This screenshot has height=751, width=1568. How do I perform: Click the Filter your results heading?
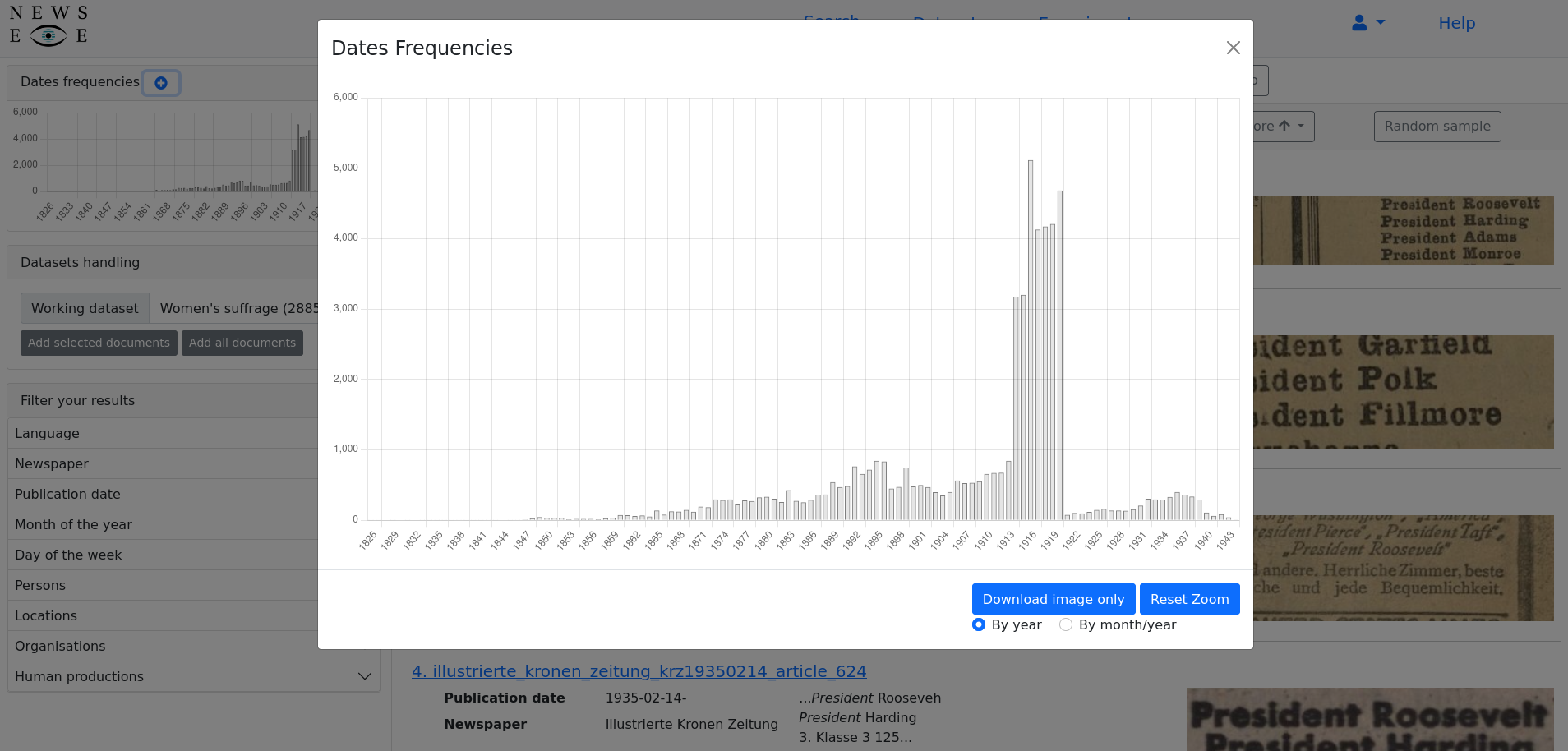tap(77, 400)
